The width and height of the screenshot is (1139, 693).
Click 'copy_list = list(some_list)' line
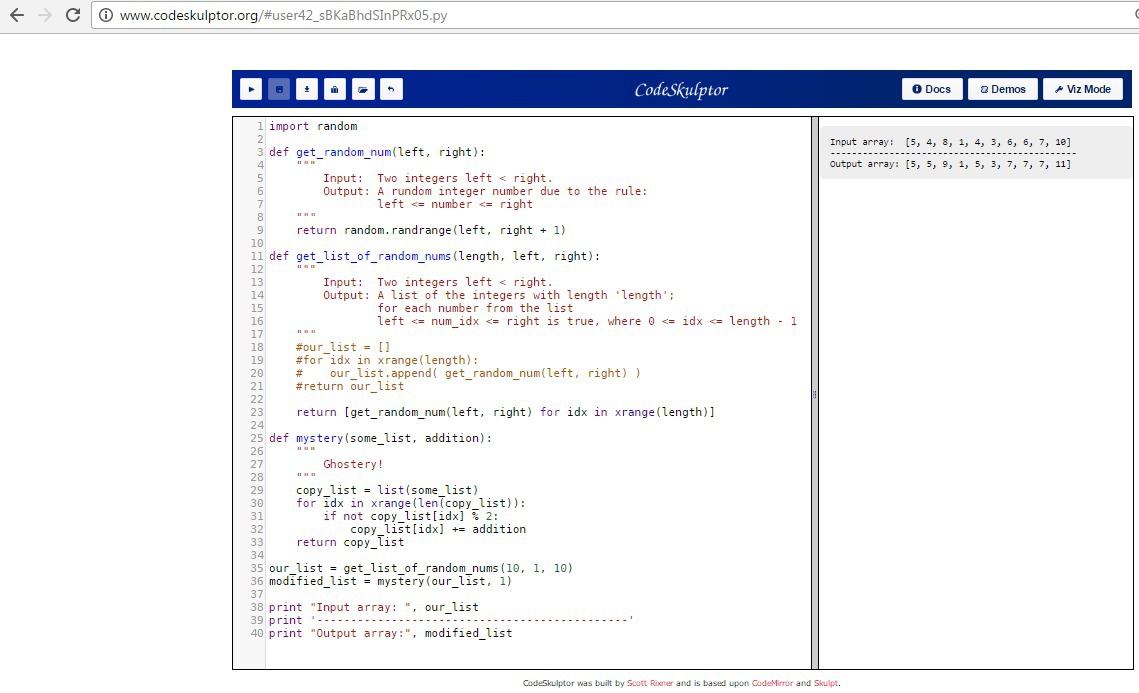(x=387, y=490)
